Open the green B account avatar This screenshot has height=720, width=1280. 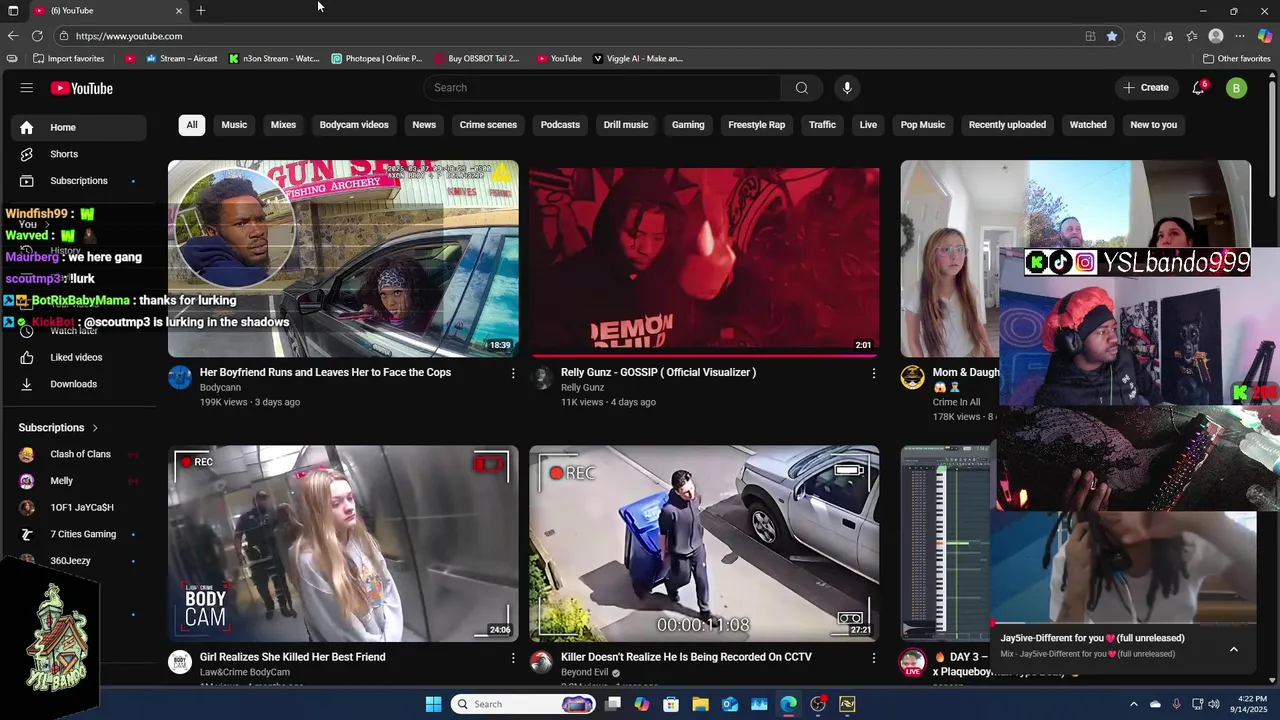coord(1236,88)
